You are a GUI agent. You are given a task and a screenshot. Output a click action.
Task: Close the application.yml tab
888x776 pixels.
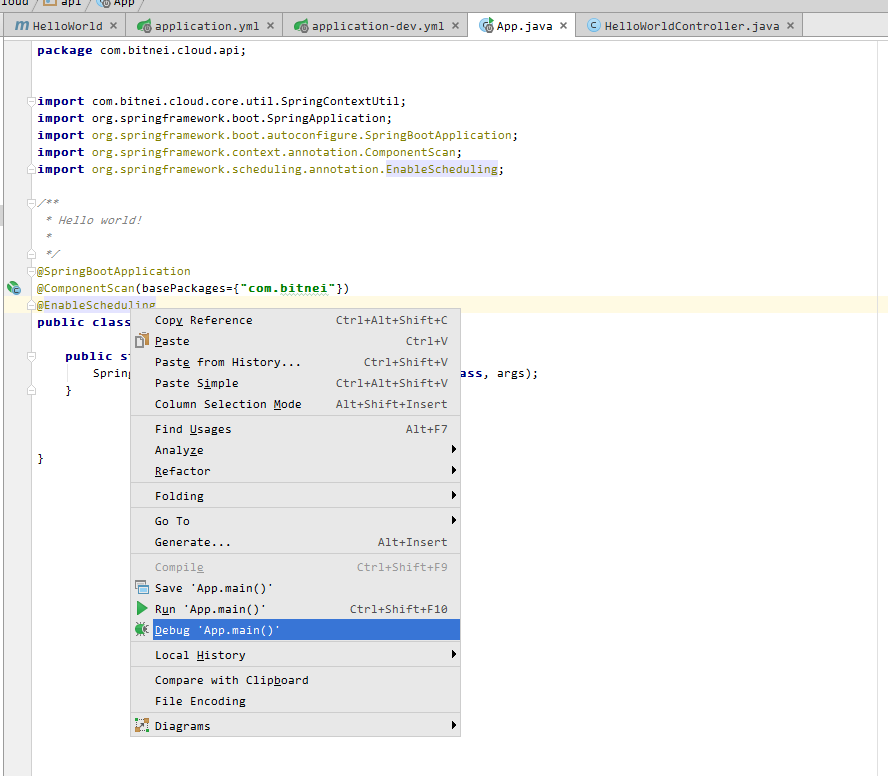pos(270,25)
